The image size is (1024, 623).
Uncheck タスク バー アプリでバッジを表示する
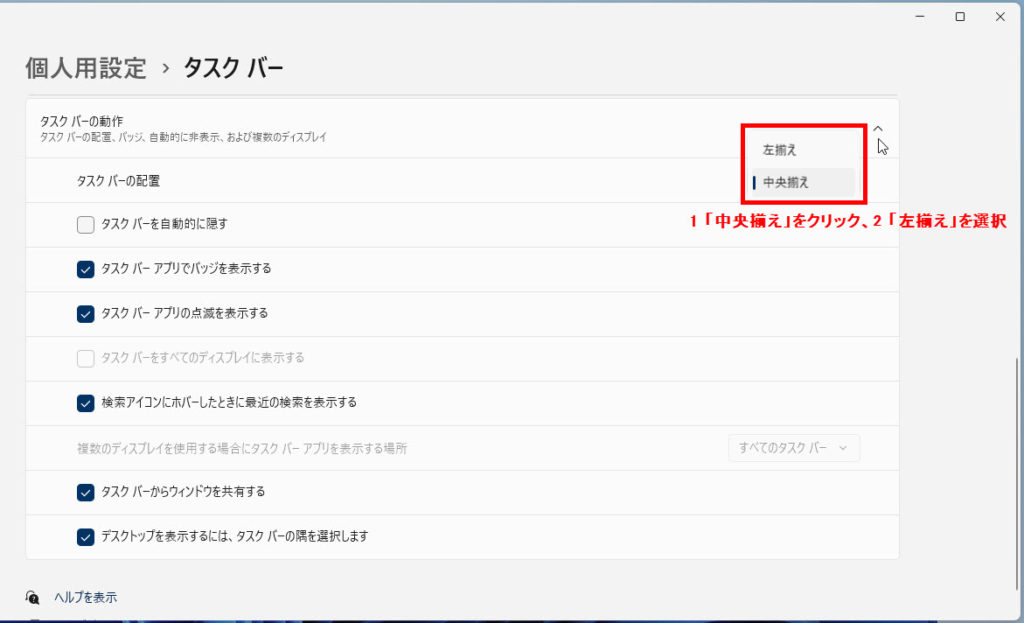click(x=86, y=269)
